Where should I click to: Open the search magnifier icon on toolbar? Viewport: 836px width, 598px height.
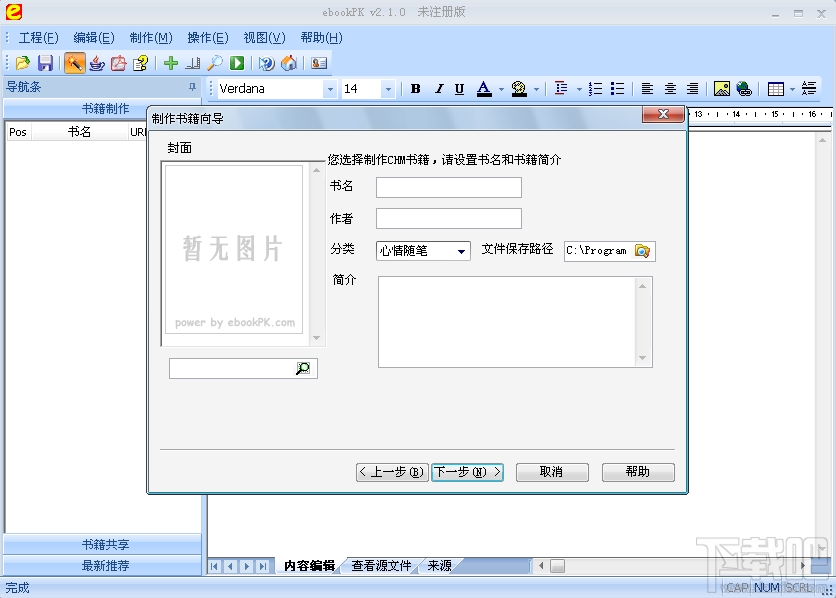coord(212,63)
